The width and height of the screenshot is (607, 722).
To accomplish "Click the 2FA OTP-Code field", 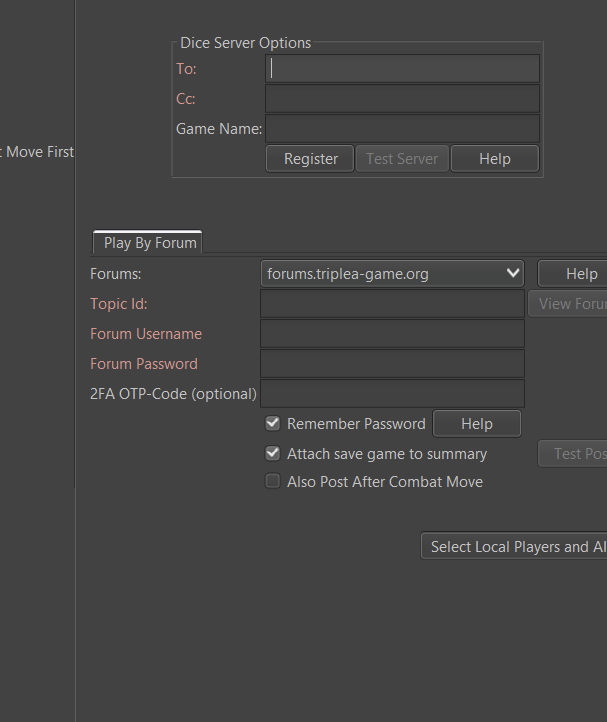I will click(x=392, y=394).
